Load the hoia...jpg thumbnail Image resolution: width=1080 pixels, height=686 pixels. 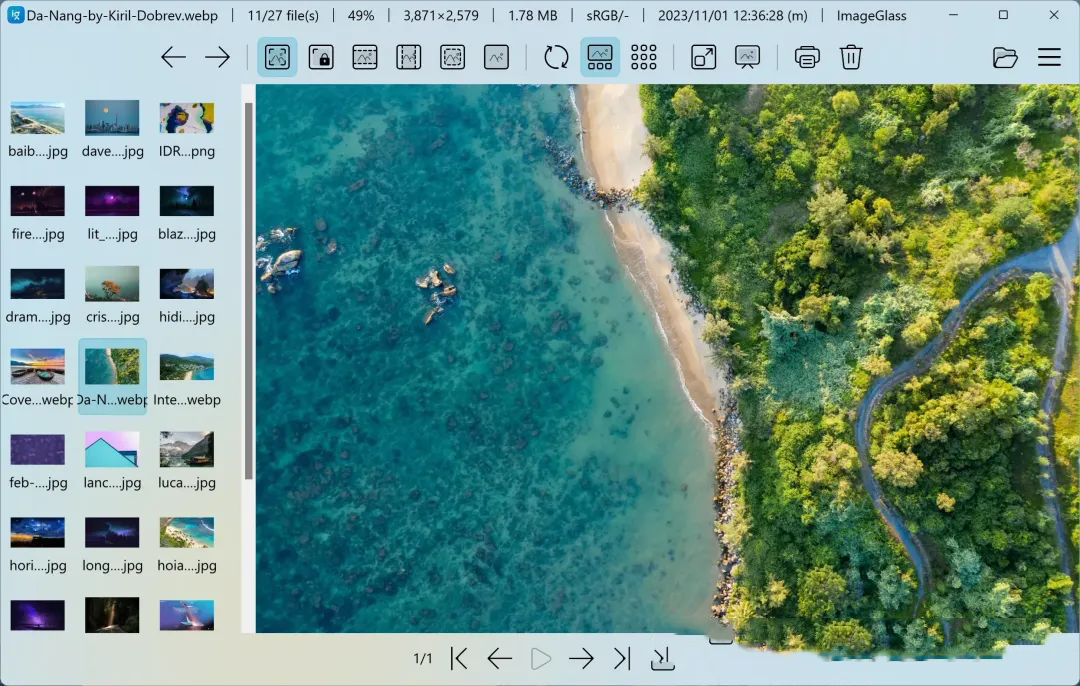tap(187, 543)
